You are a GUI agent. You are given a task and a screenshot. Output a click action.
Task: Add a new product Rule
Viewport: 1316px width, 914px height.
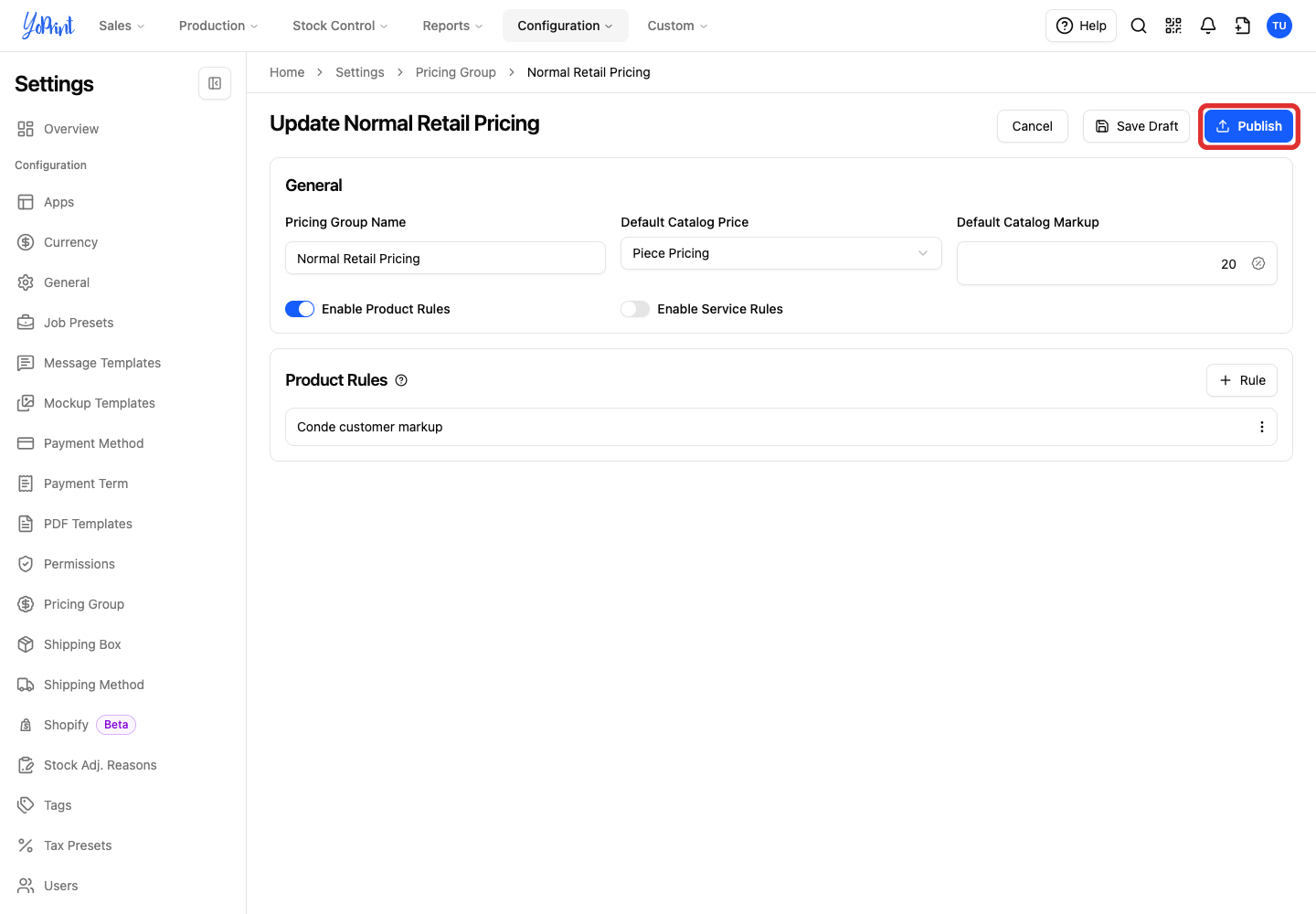1242,380
